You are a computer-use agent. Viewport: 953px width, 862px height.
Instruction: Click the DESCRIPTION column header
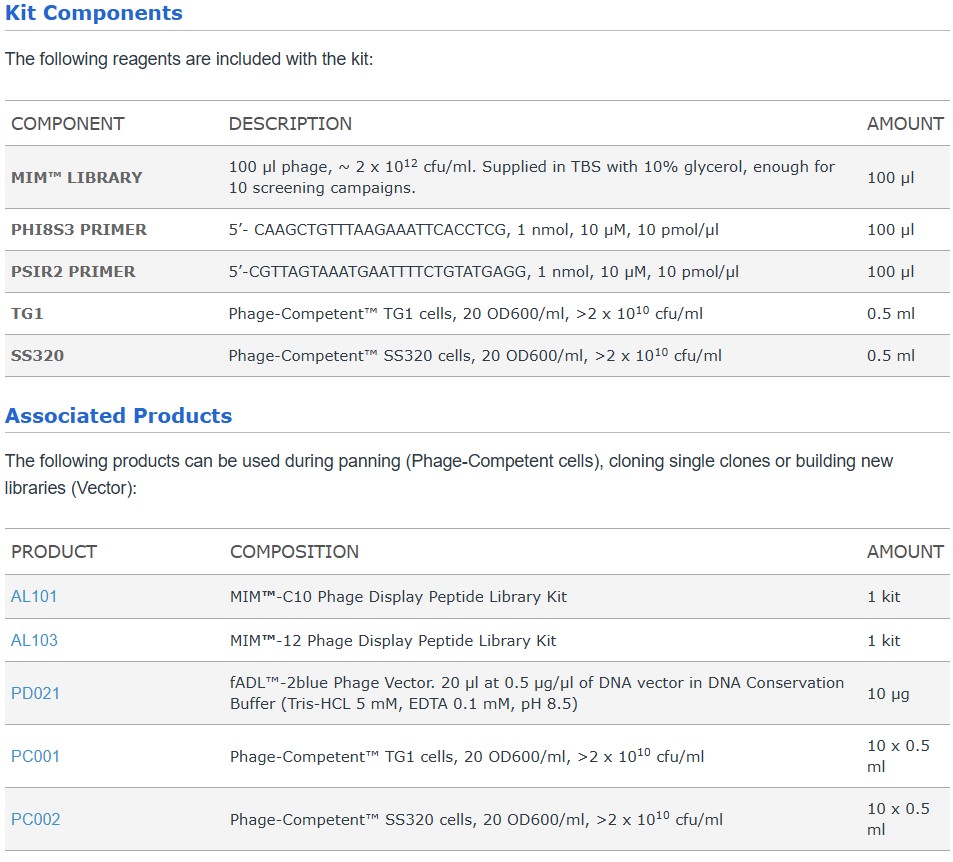[290, 124]
